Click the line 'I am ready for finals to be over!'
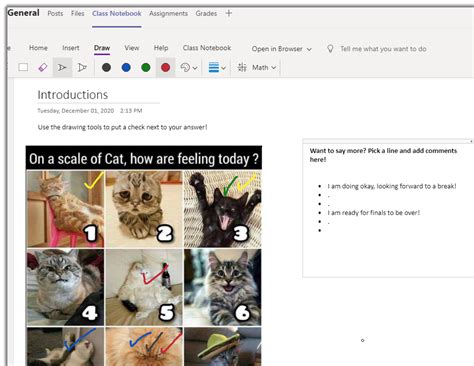The image size is (474, 366). (x=374, y=213)
